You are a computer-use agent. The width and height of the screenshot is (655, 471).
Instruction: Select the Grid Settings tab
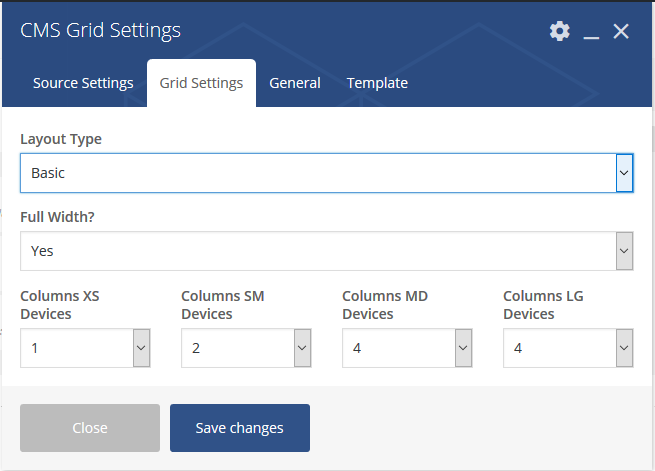tap(201, 83)
